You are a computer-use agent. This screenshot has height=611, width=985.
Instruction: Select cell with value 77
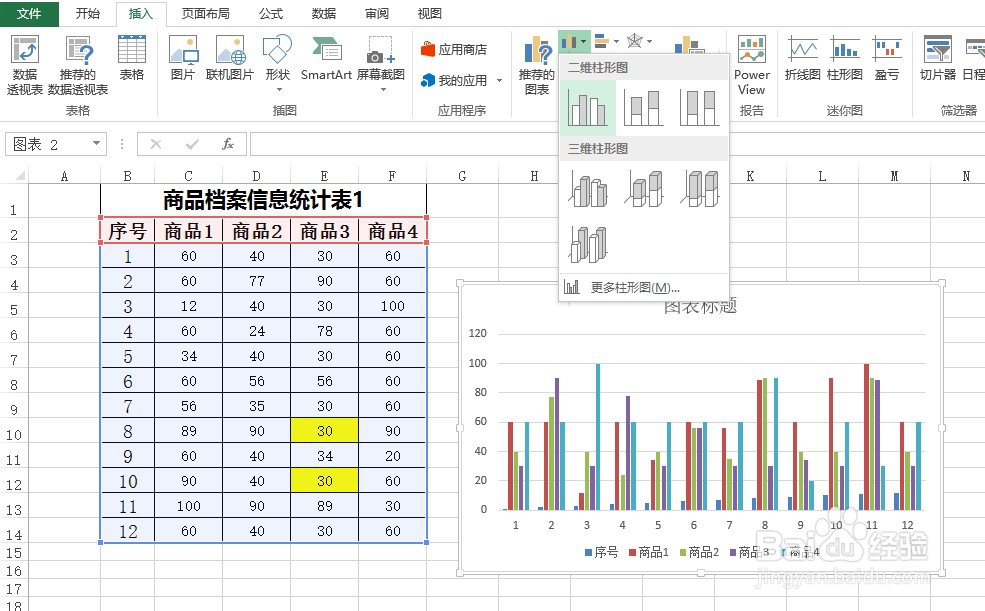(257, 281)
